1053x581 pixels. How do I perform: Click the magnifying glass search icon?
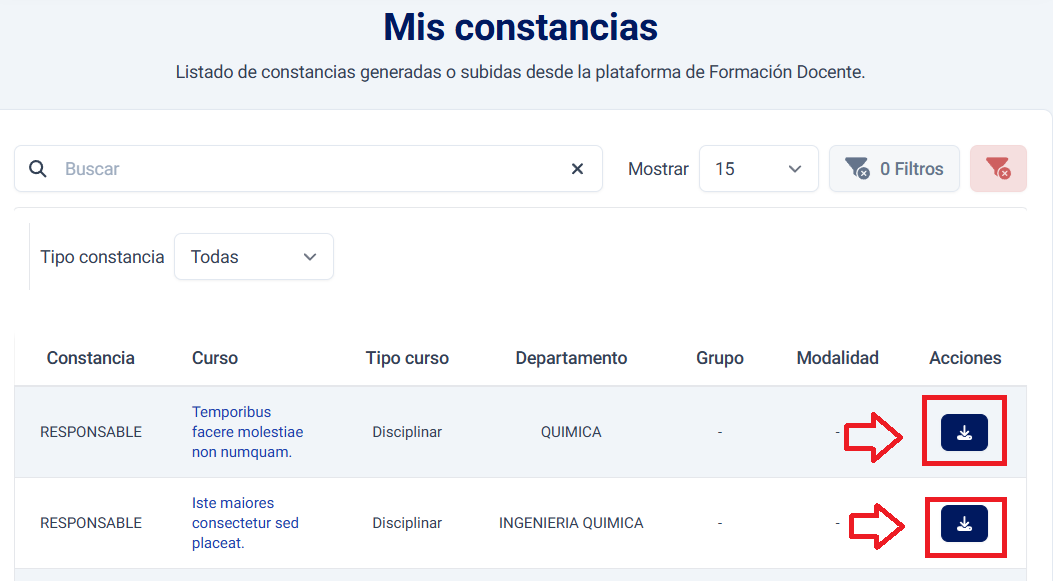(x=38, y=169)
